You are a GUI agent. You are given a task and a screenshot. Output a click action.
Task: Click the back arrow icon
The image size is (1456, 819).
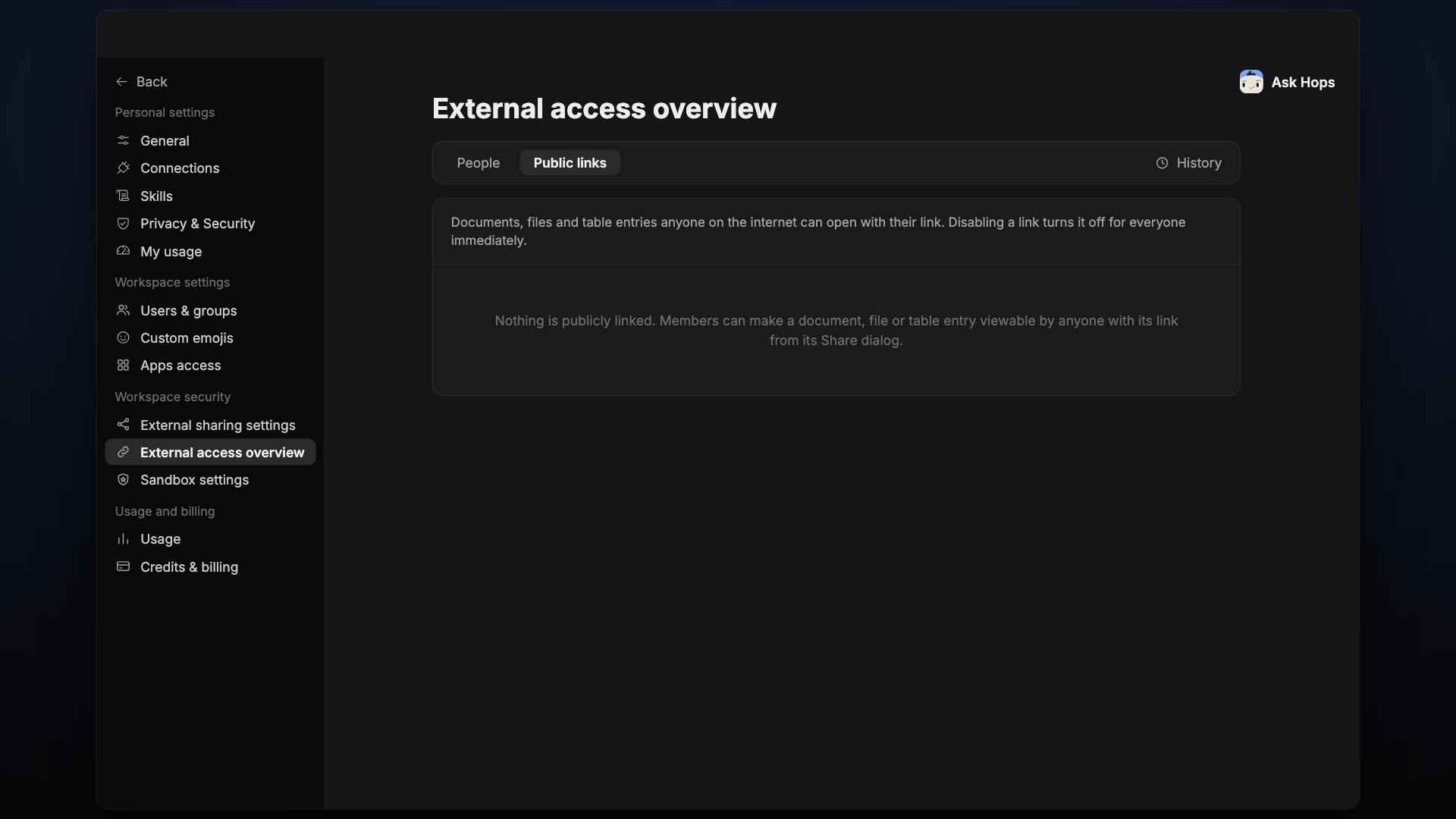pyautogui.click(x=121, y=82)
